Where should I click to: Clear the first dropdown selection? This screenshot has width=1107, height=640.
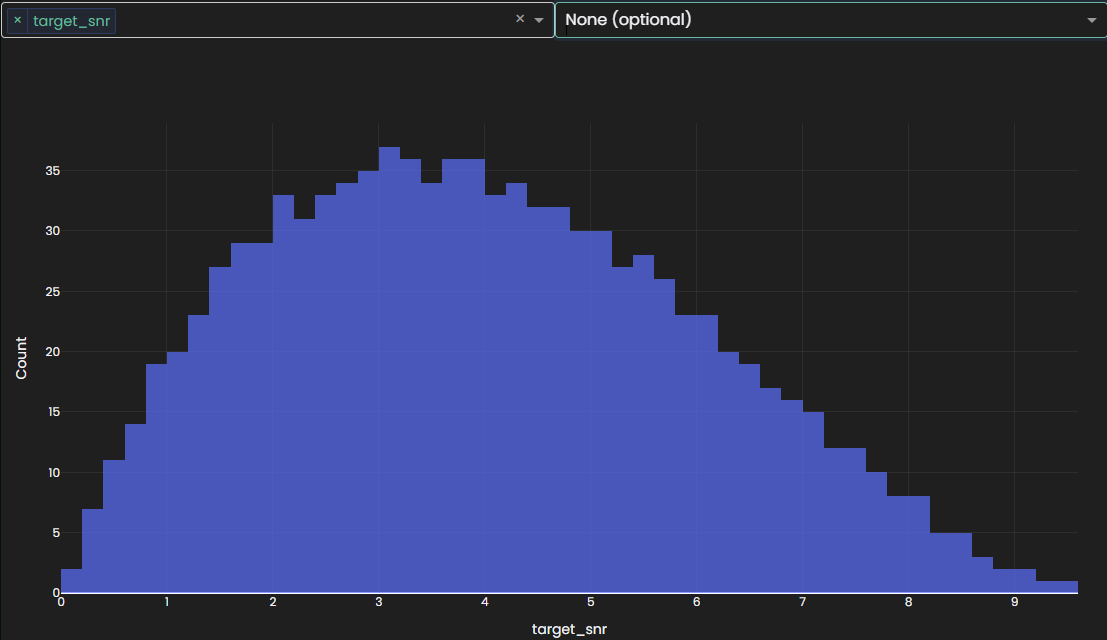pyautogui.click(x=520, y=19)
